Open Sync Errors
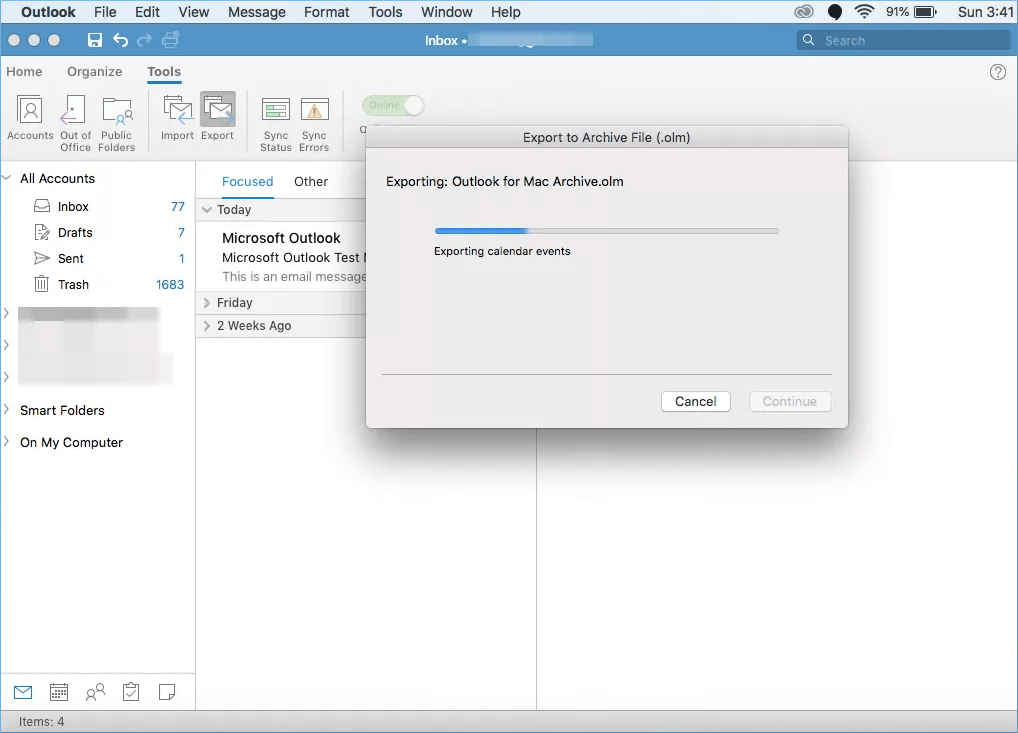 click(314, 123)
